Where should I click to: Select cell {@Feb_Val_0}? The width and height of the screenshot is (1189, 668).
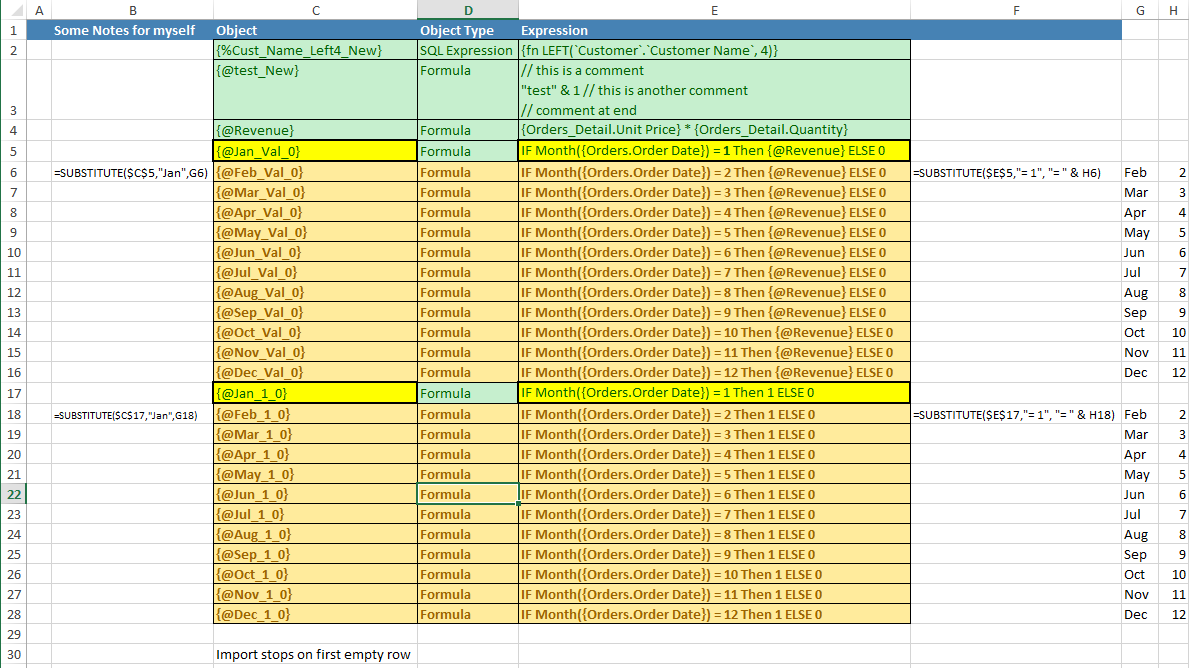315,172
